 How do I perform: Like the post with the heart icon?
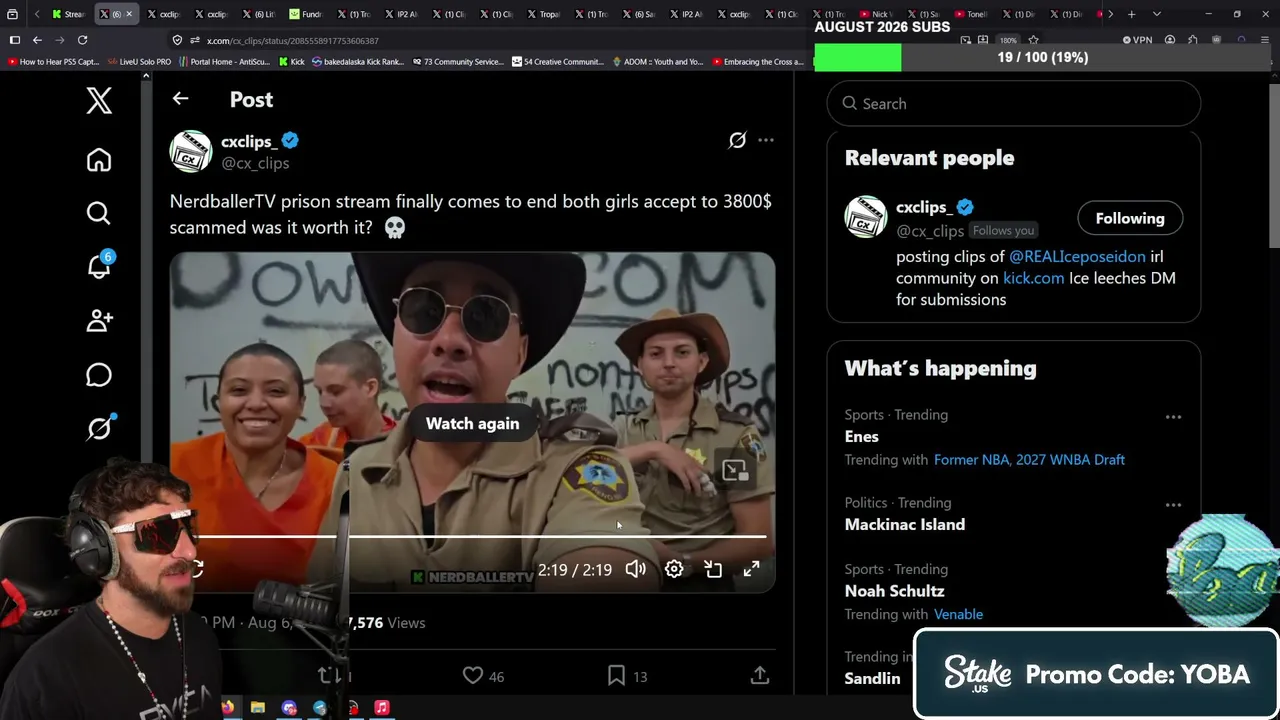473,676
